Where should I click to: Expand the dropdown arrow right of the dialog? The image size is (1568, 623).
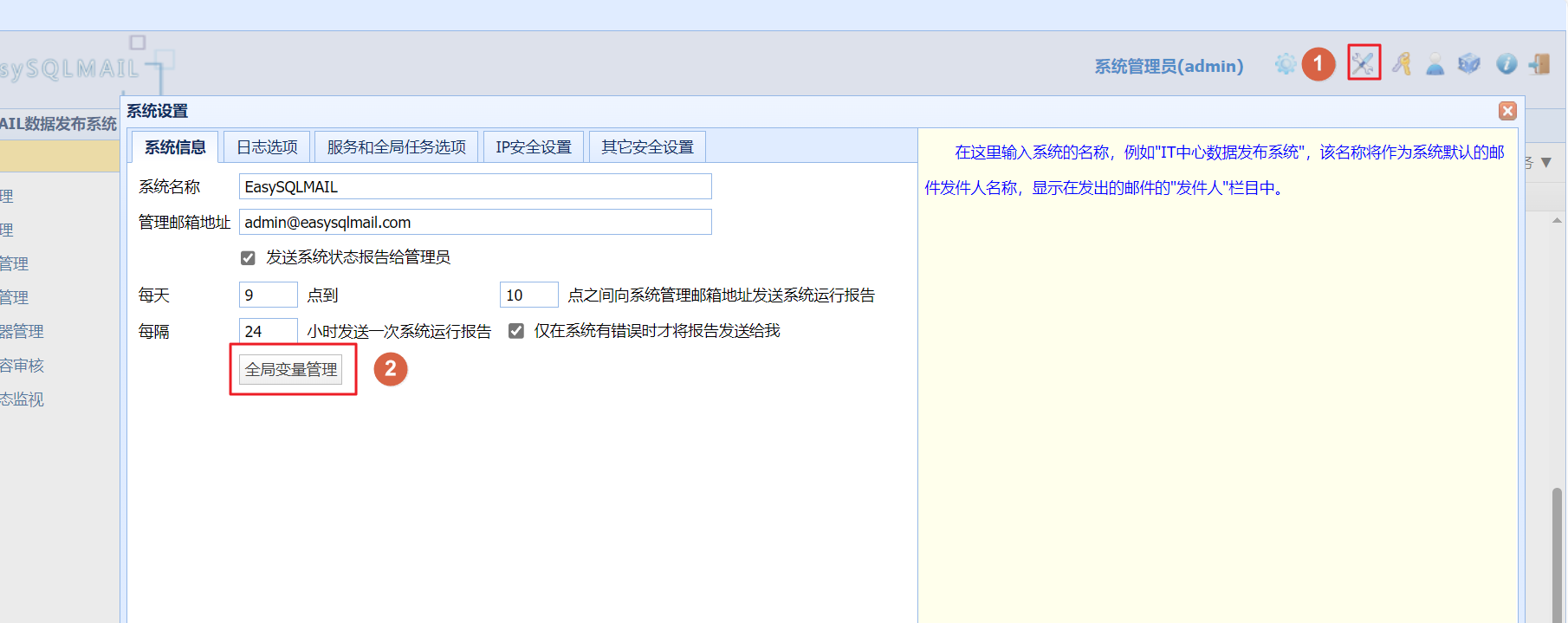[1546, 163]
